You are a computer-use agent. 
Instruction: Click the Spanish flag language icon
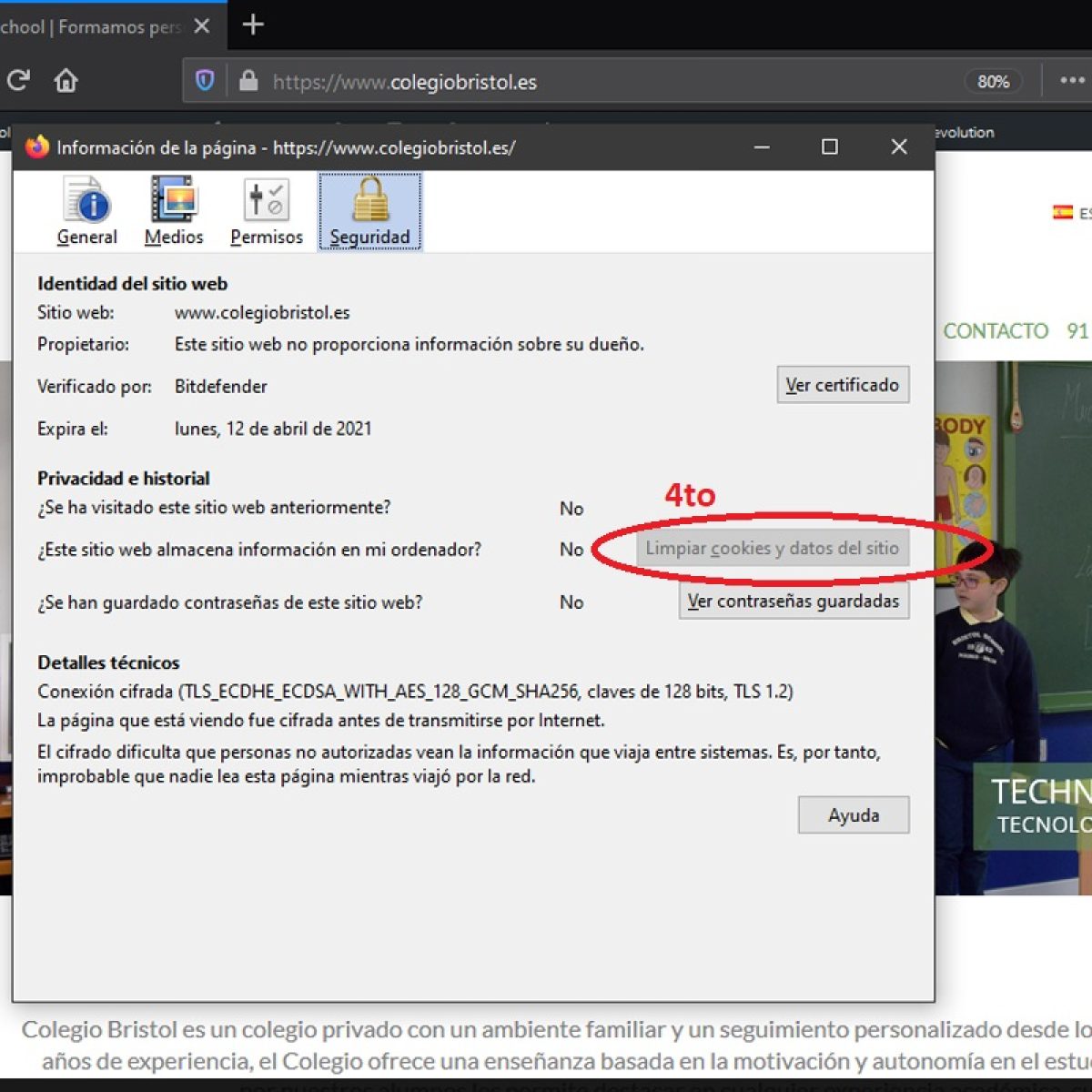pos(1062,212)
